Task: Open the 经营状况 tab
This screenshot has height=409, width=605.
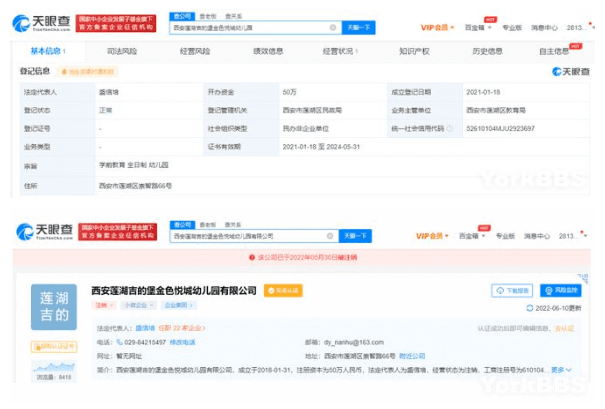Action: tap(340, 51)
